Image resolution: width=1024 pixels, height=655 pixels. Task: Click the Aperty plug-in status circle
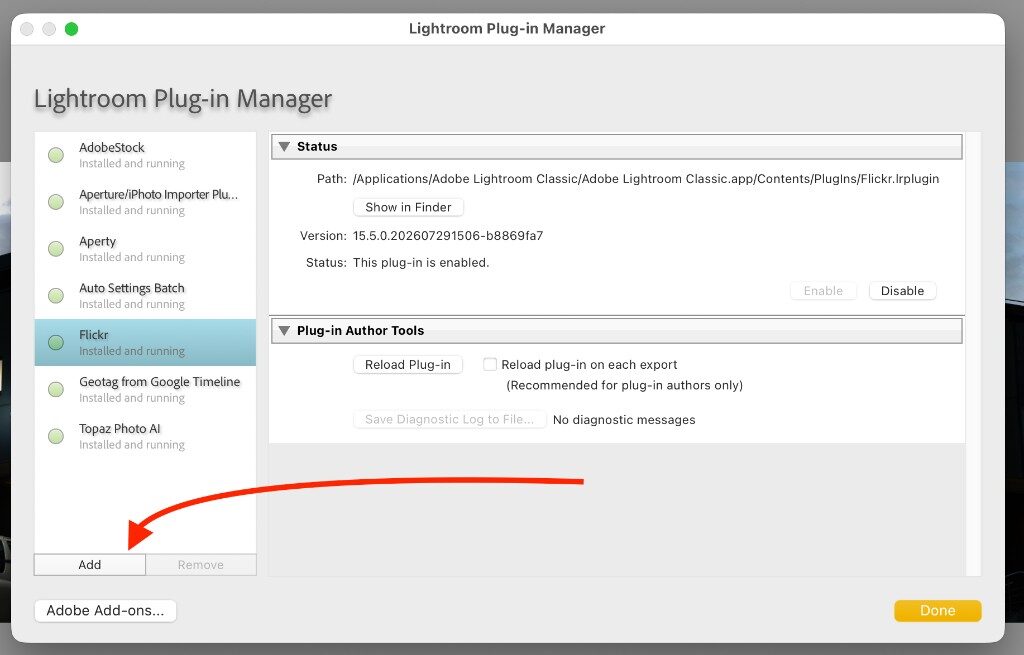(56, 249)
